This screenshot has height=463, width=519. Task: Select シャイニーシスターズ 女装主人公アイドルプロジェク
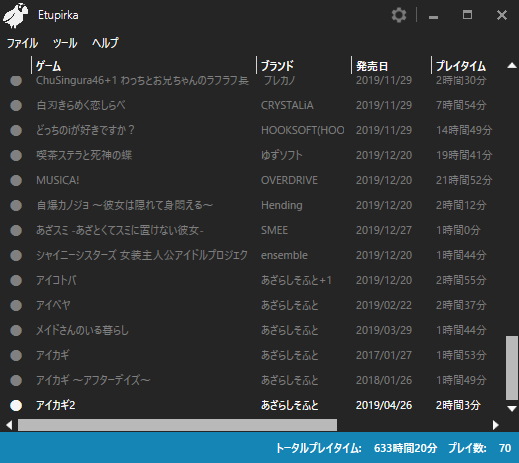point(142,255)
